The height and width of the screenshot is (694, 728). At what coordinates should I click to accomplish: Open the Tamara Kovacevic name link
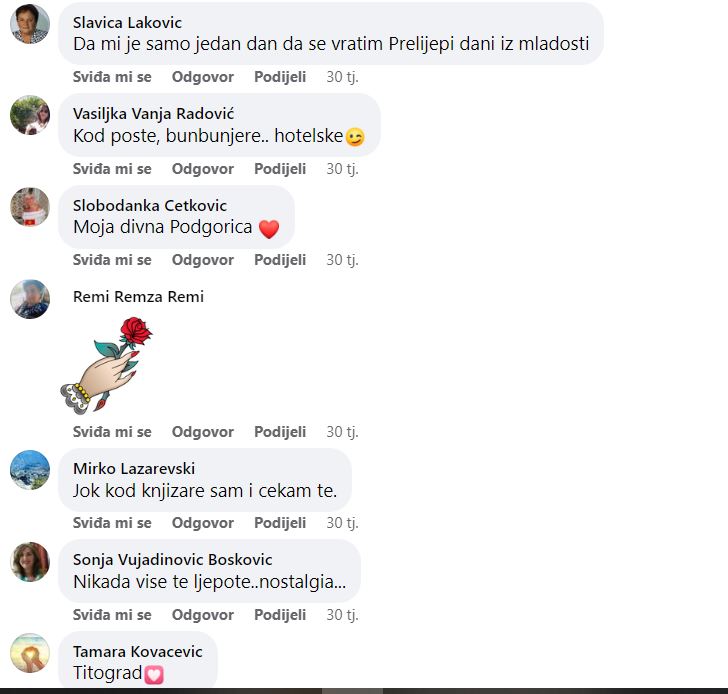click(137, 651)
